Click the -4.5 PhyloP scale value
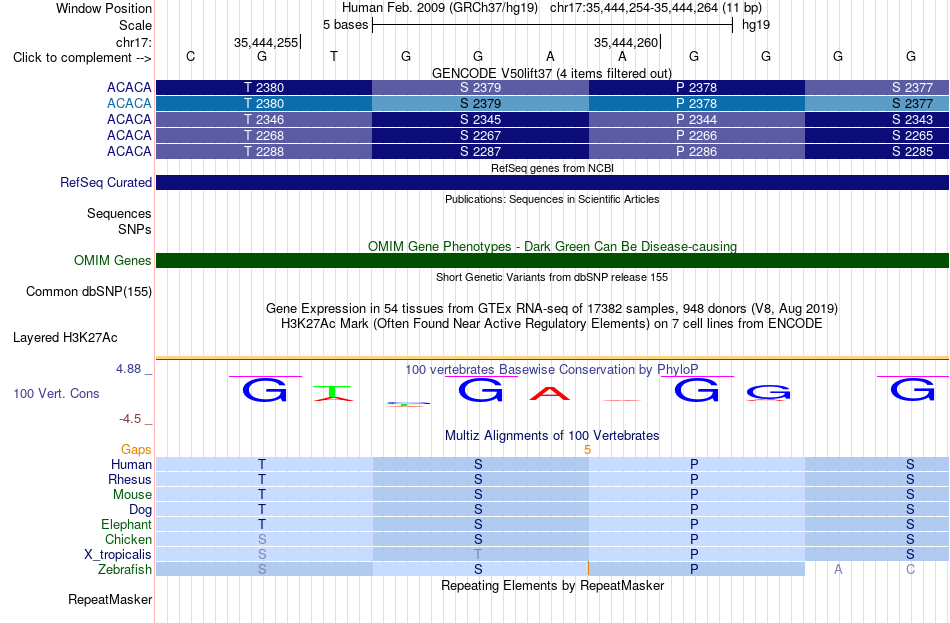Image resolution: width=950 pixels, height=623 pixels. (130, 419)
